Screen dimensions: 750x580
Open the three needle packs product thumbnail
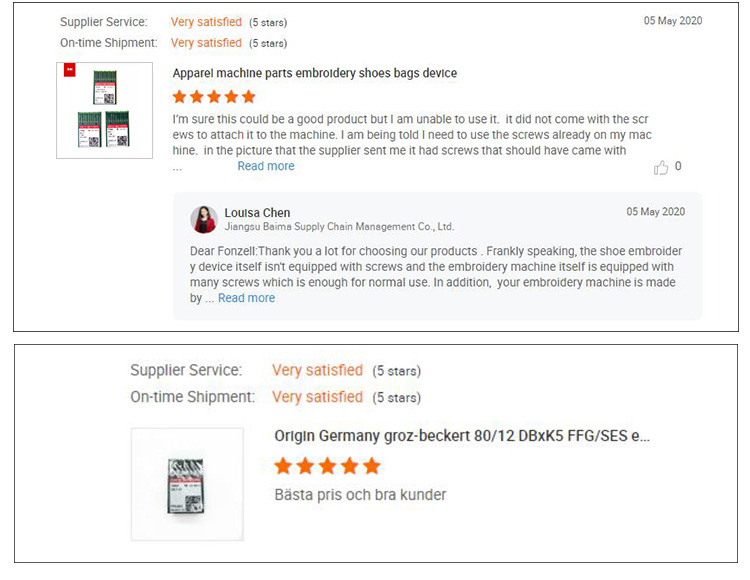click(x=105, y=110)
